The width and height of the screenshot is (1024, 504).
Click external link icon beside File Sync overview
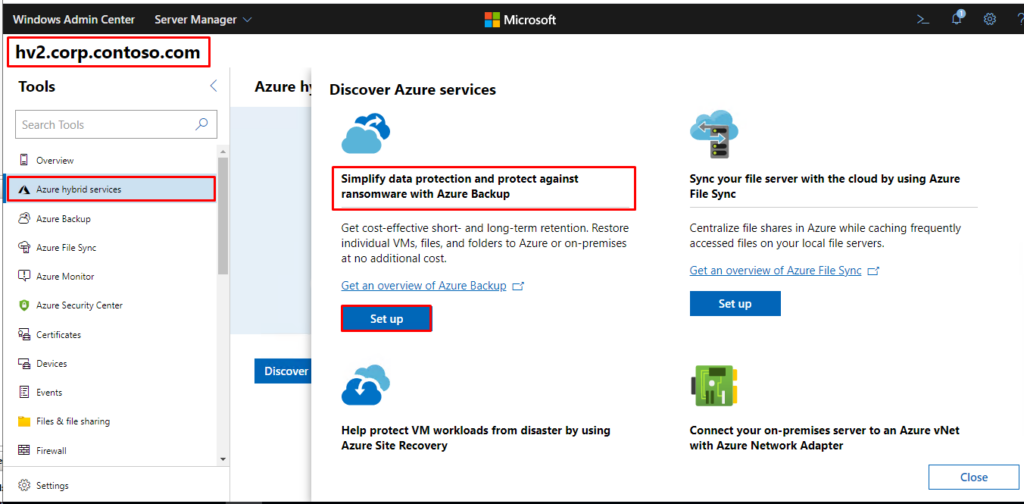click(x=873, y=270)
